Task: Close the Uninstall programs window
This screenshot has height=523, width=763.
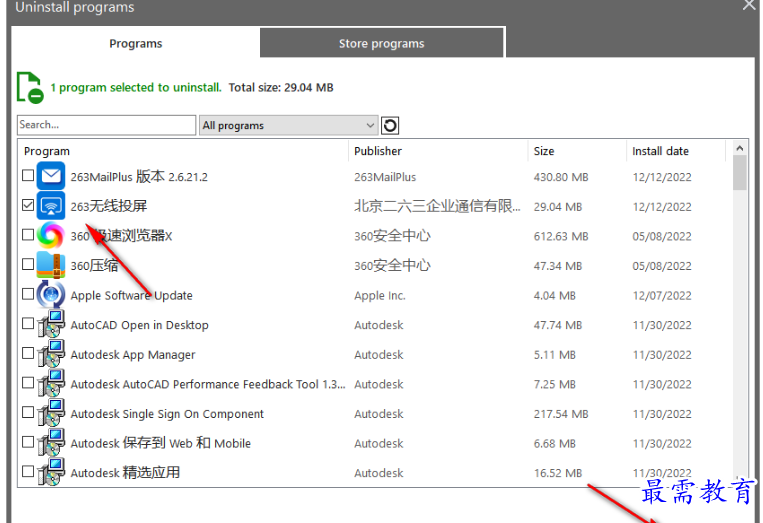Action: pos(749,5)
